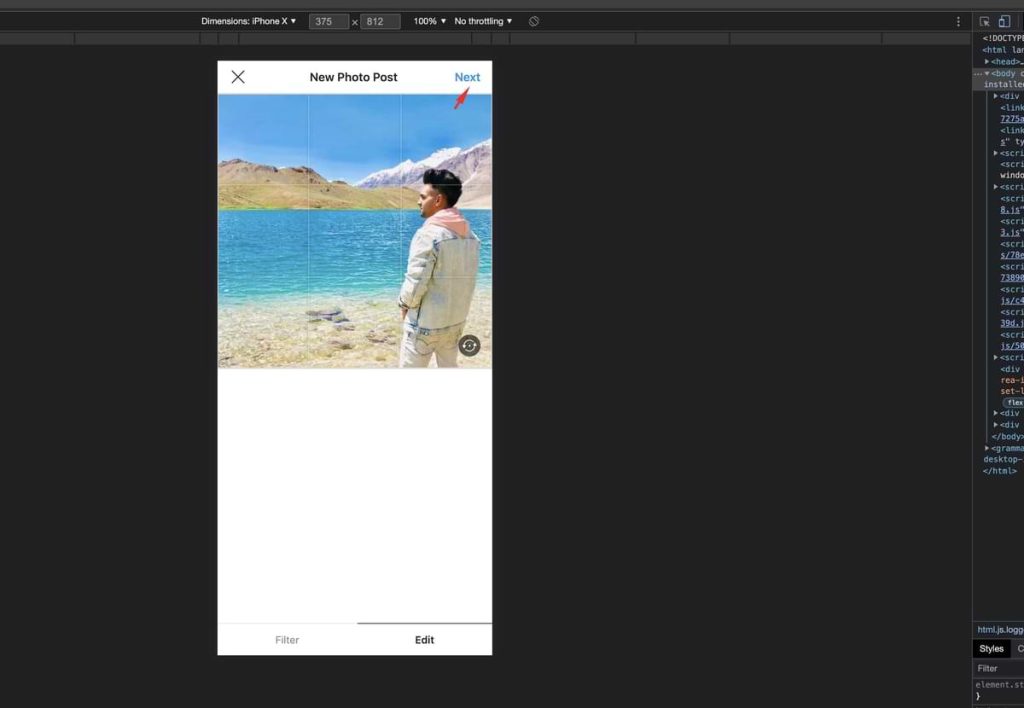
Task: Click the Next link to continue posting
Action: point(467,77)
